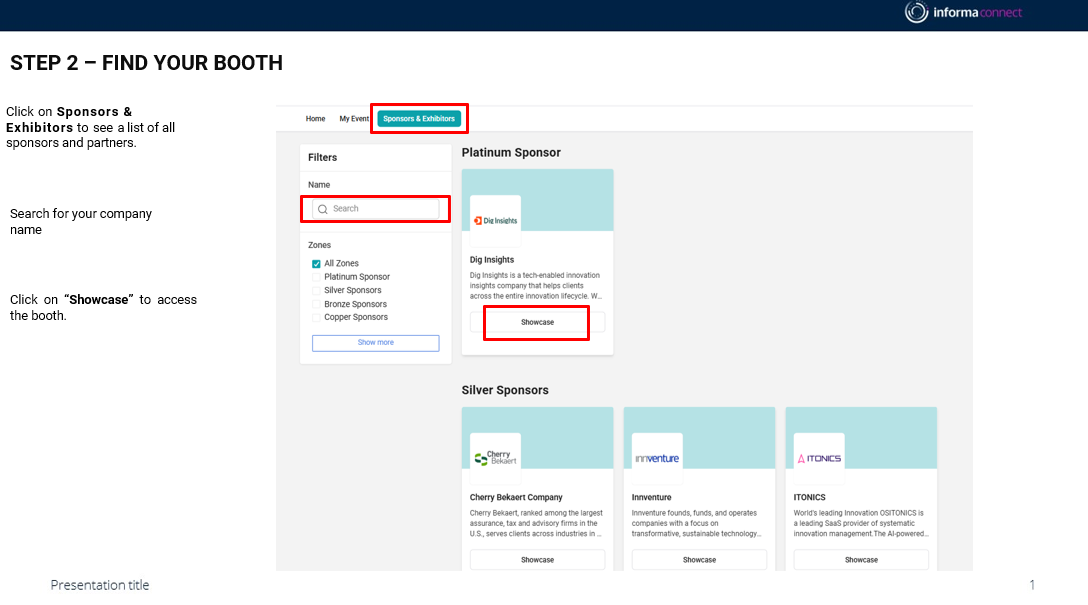The image size is (1088, 605).
Task: Open Innventure's Showcase booth
Action: point(699,560)
